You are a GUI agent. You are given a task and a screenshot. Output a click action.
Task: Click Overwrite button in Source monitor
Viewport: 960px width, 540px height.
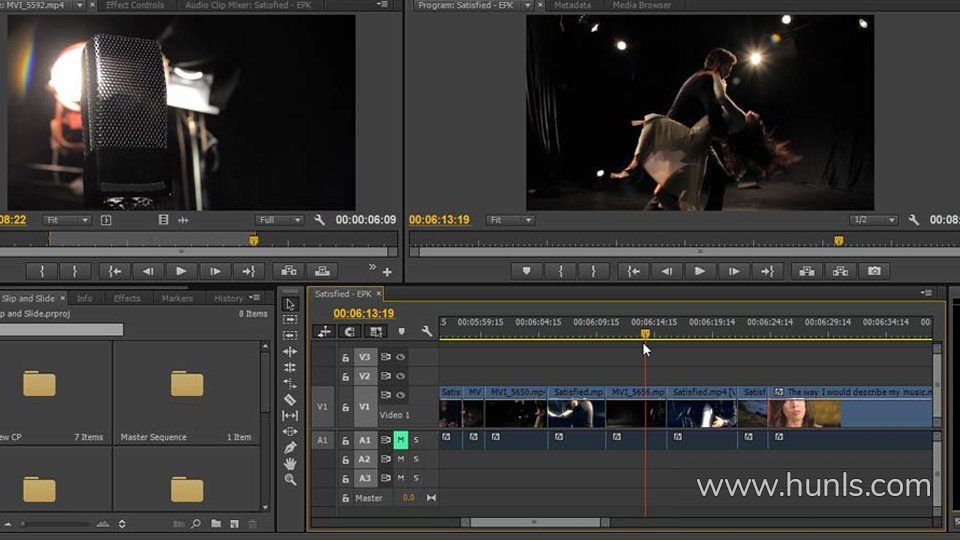323,271
